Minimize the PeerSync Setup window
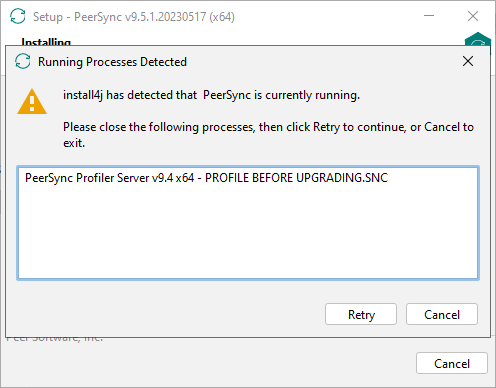The image size is (496, 388). tap(429, 16)
